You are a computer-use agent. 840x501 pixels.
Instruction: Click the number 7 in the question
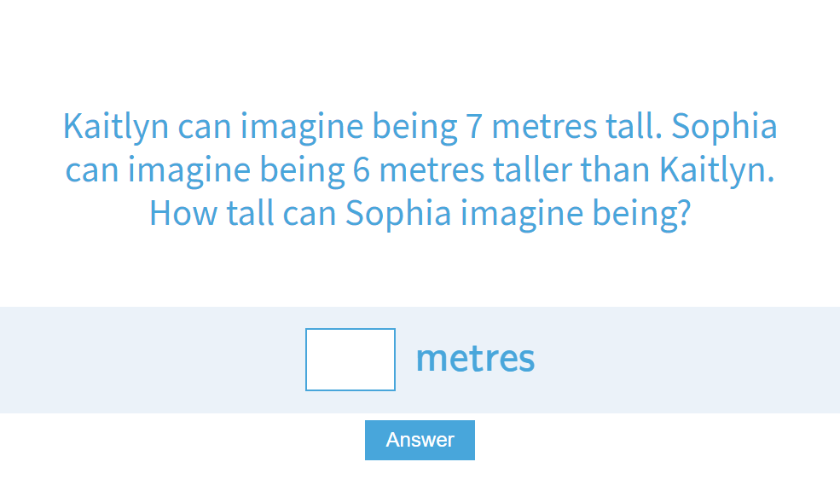475,128
